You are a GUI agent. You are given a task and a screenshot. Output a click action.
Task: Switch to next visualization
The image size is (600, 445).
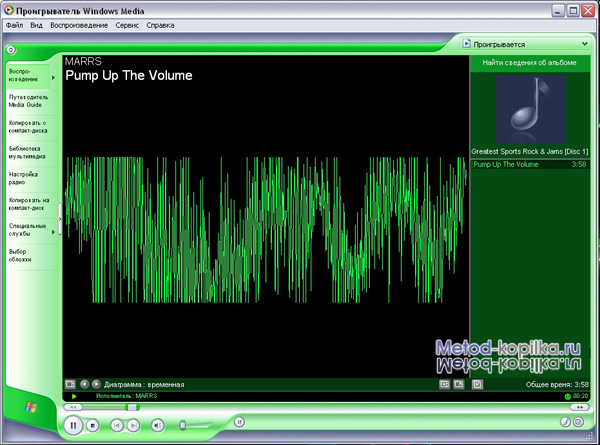tap(96, 383)
